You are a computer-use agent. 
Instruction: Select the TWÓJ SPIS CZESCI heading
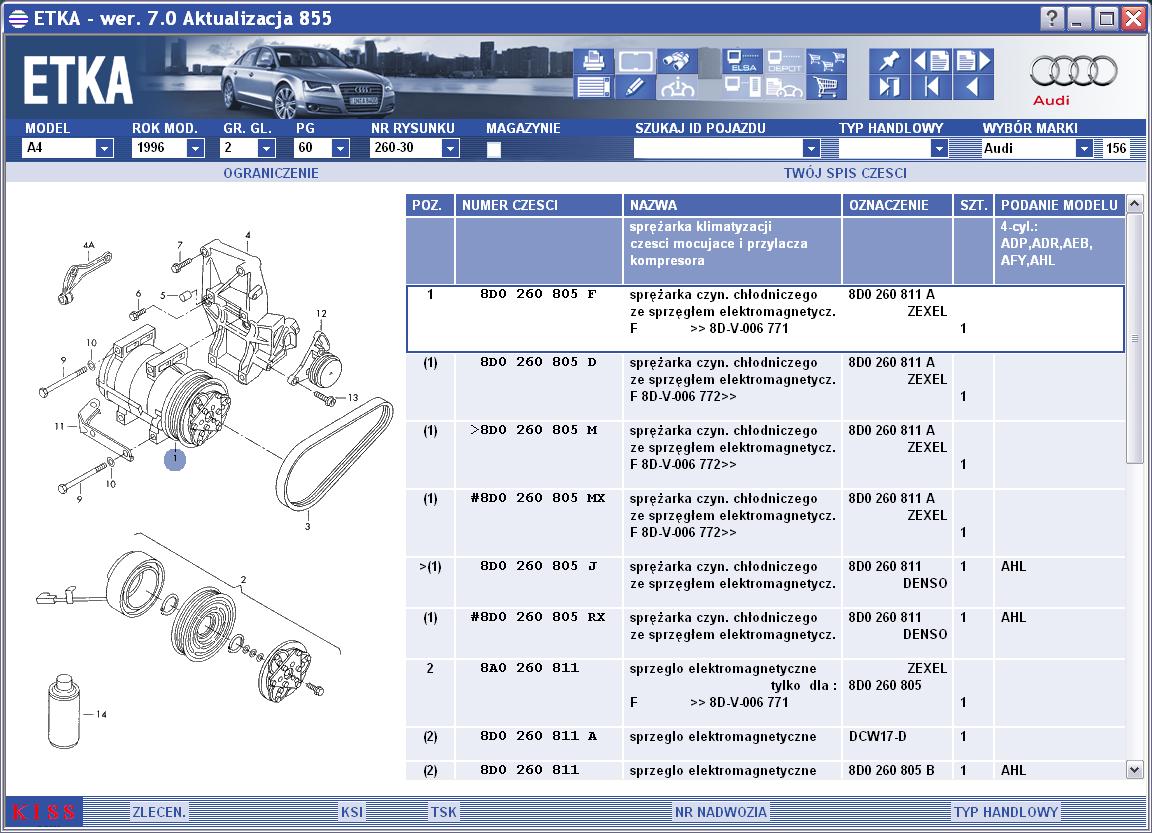click(845, 173)
